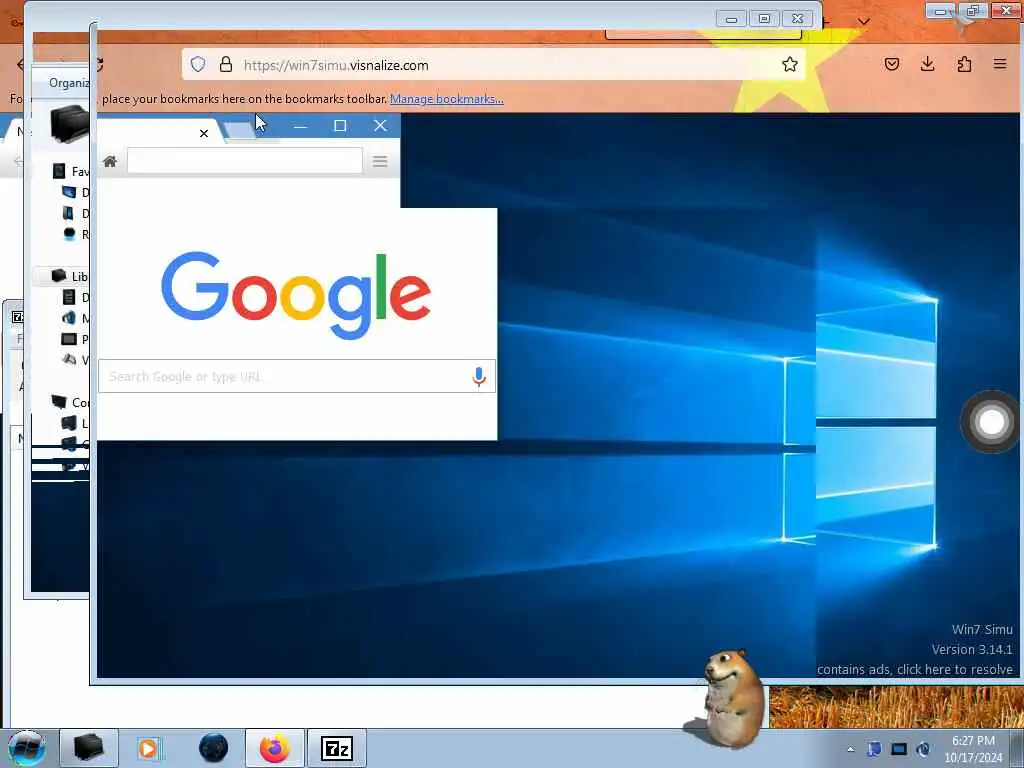The image size is (1024, 768).
Task: Maximize the simulated browser window
Action: (340, 126)
